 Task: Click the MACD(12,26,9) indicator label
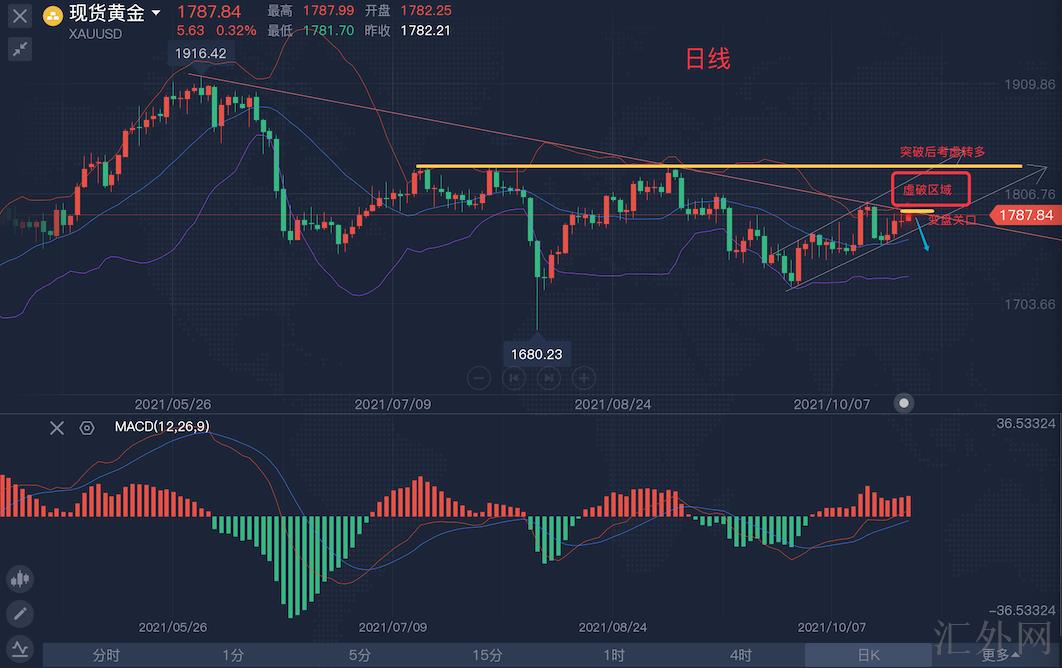[x=162, y=426]
